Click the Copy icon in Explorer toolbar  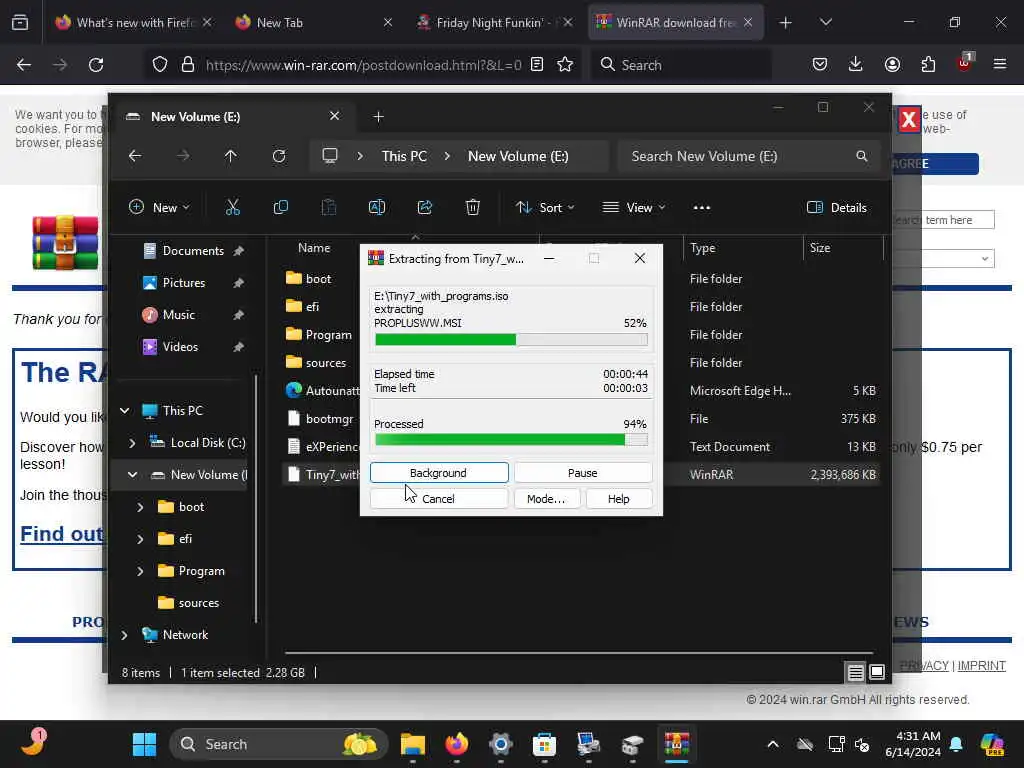[x=281, y=208]
